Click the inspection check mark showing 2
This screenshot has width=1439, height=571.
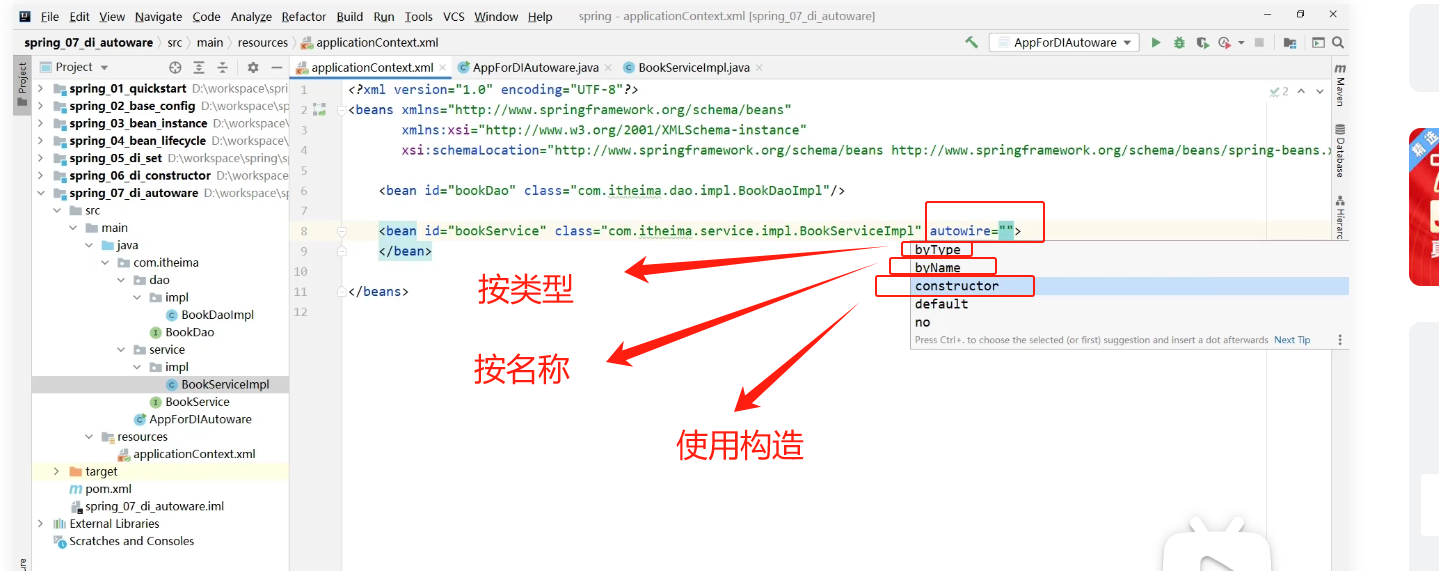(x=1279, y=91)
